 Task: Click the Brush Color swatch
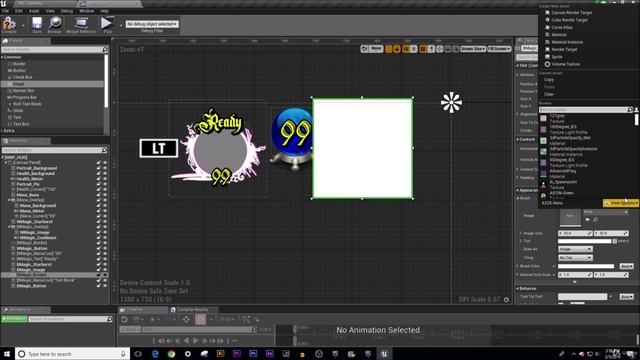(586, 266)
